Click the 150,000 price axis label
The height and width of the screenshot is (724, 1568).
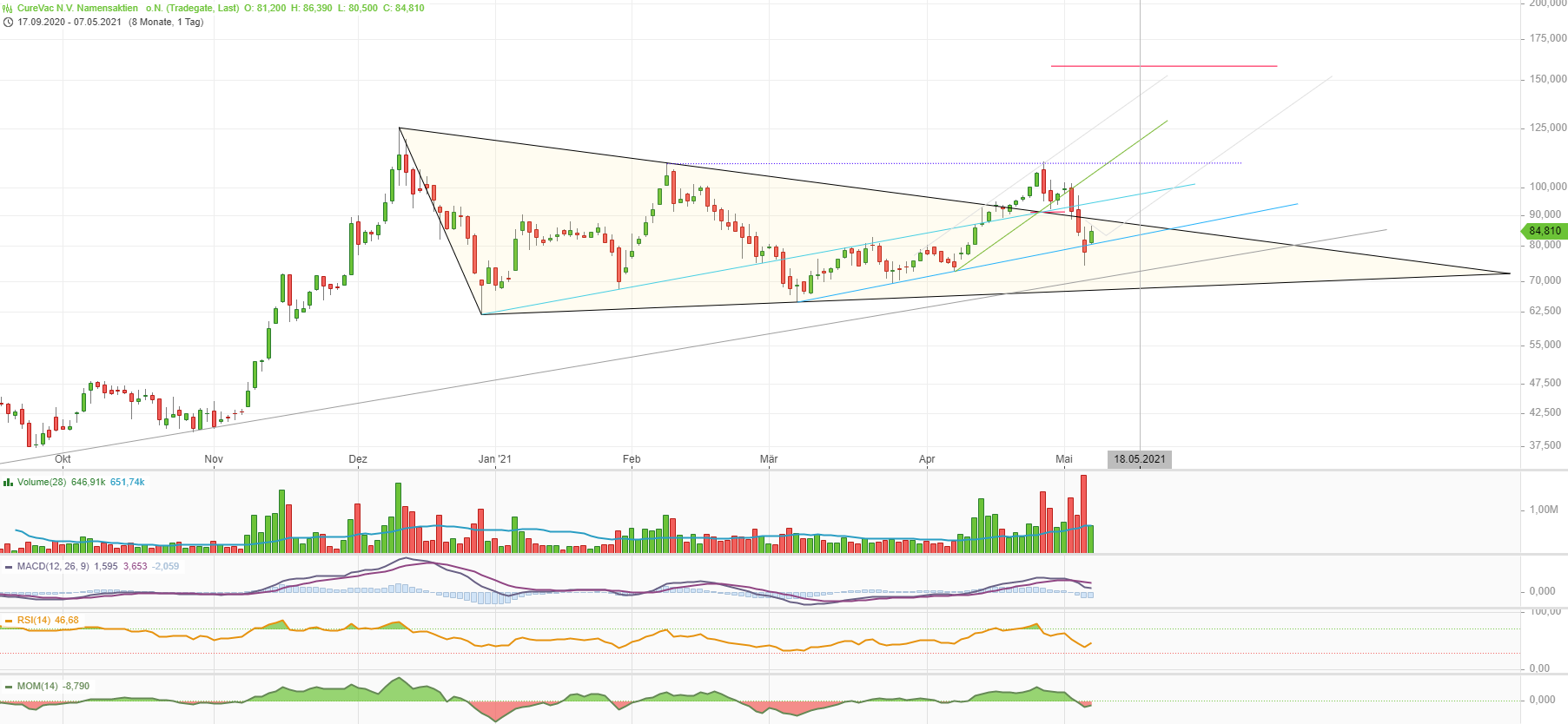point(1548,79)
